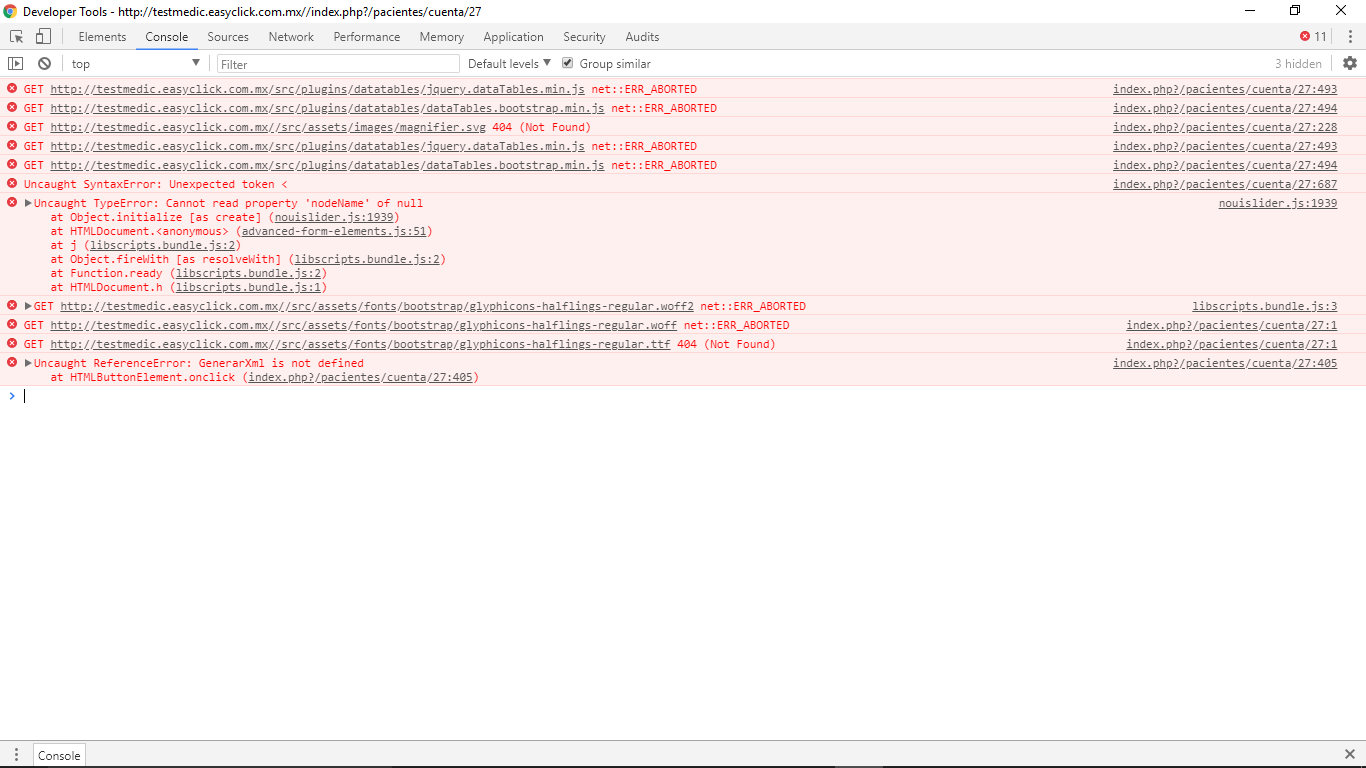Open the nouislider.js:1939 source link on the right

pos(1278,203)
